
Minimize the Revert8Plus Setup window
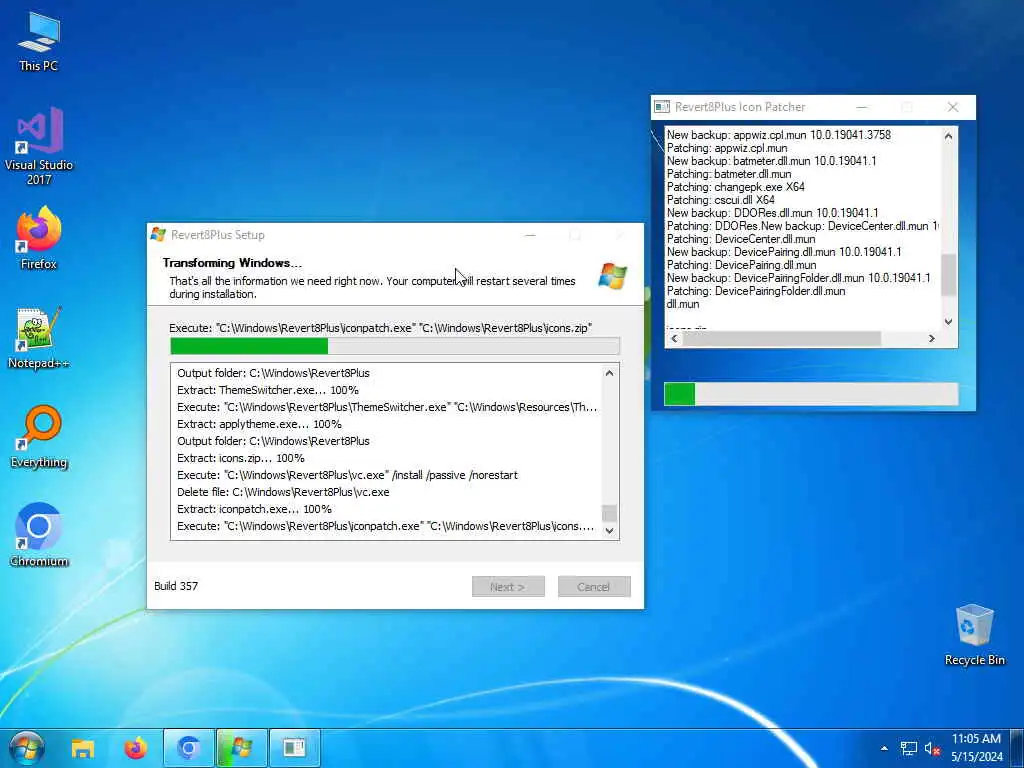(530, 234)
